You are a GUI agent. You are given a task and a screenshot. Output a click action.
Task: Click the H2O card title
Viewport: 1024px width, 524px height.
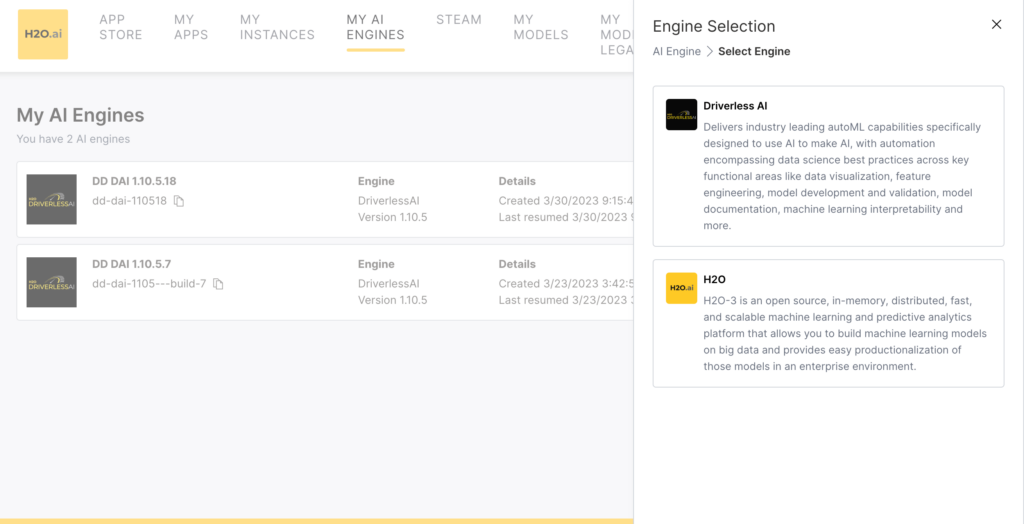tap(714, 280)
